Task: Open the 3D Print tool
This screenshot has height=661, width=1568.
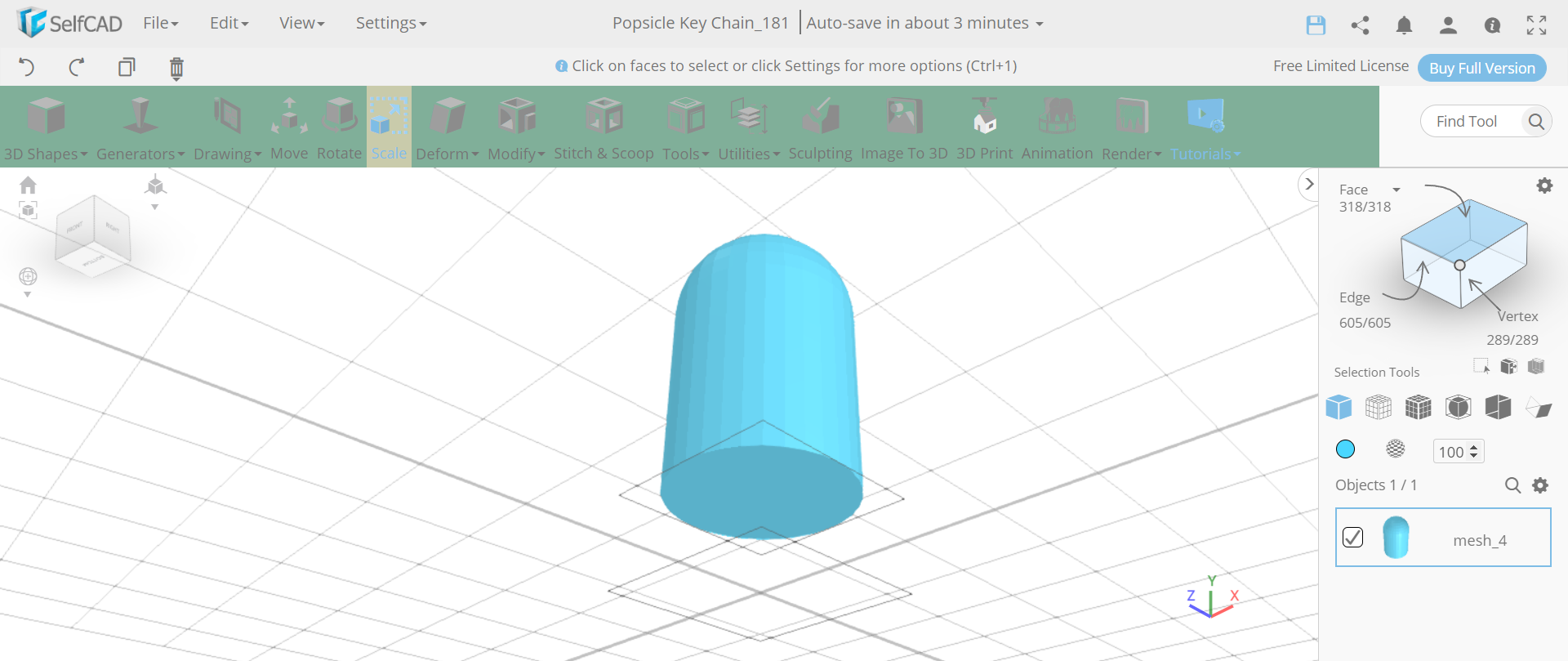Action: click(984, 127)
